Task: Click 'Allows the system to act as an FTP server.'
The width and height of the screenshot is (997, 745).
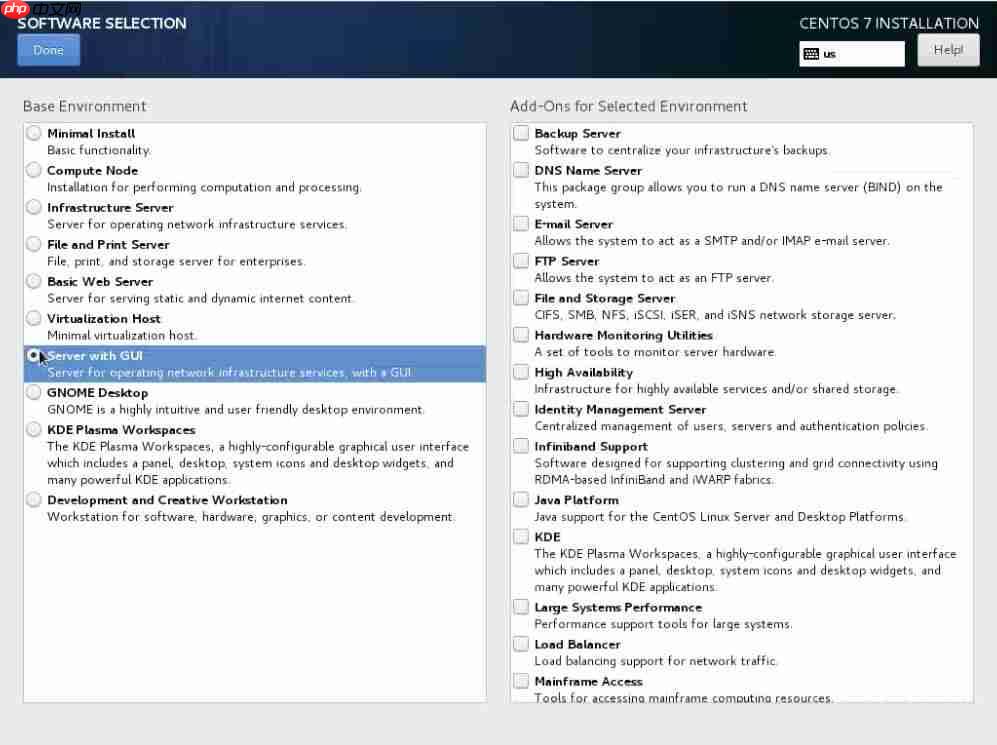Action: (654, 278)
